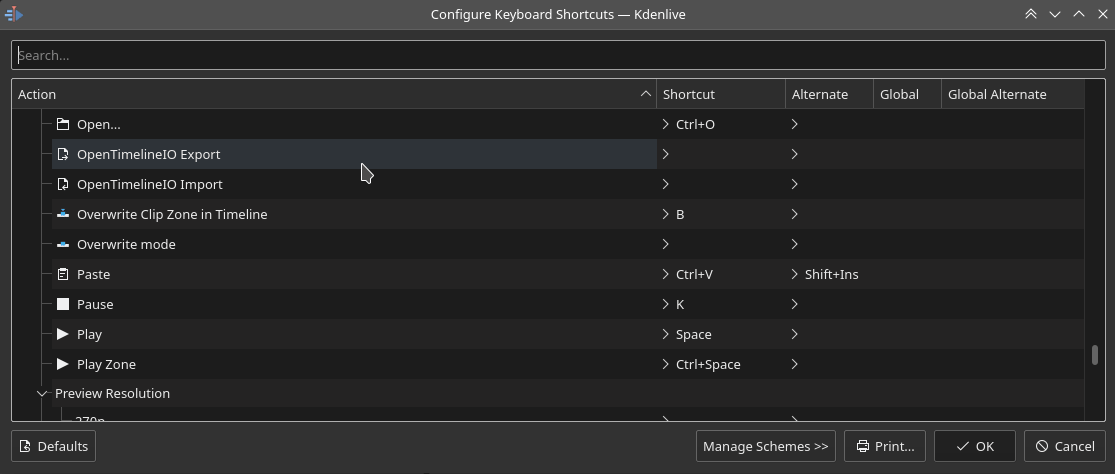Expand the Space shortcut for Play
Viewport: 1115px width, 474px height.
click(x=666, y=334)
